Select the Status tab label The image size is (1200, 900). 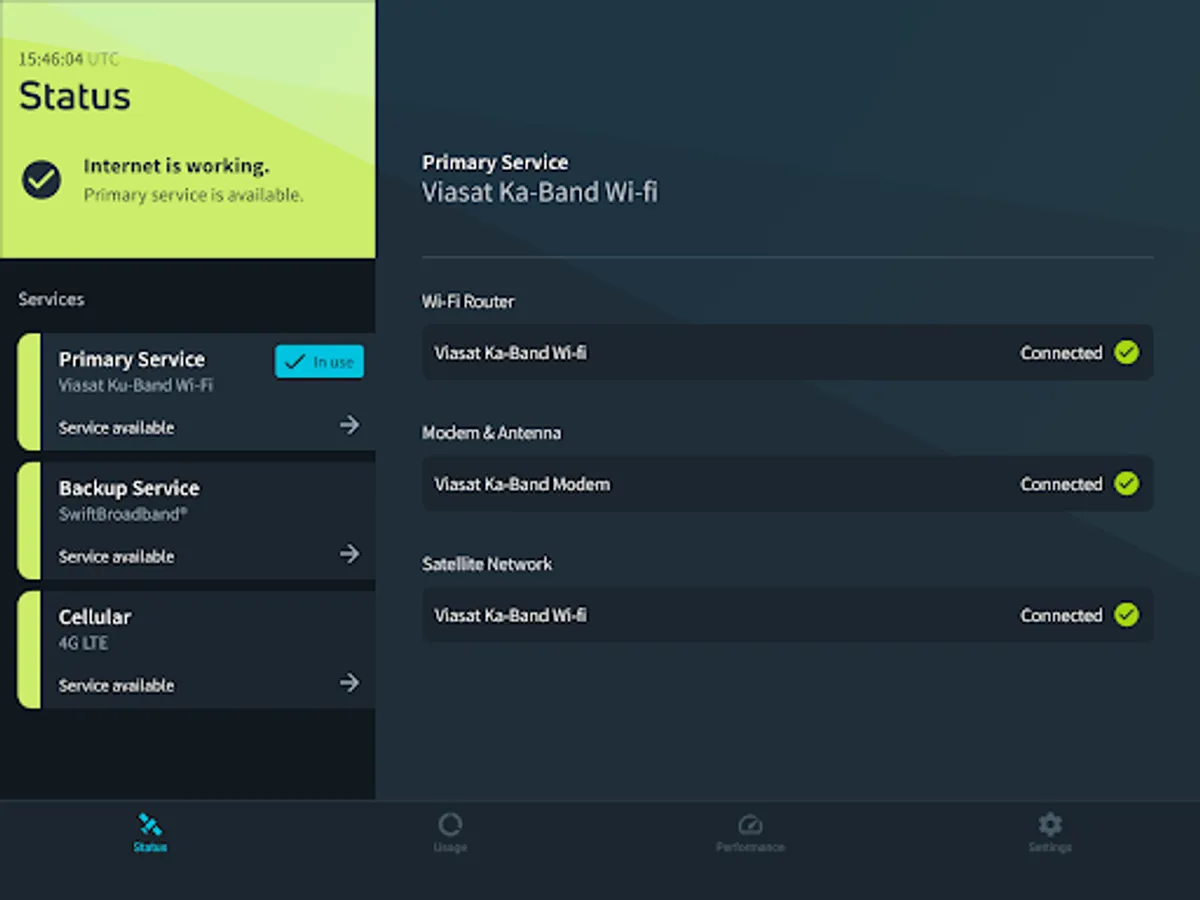(150, 848)
